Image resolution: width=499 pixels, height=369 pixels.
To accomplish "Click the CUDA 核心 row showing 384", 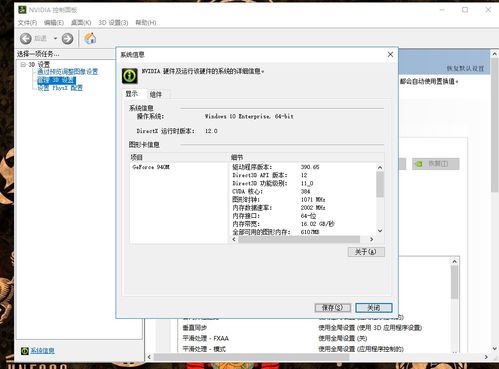I will tap(303, 191).
